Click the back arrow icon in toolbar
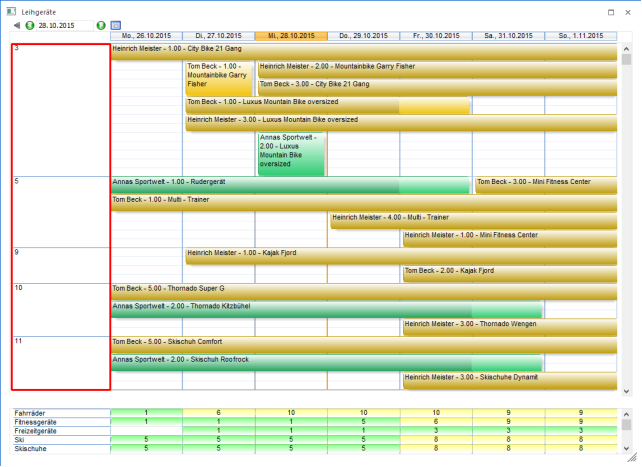Image resolution: width=642 pixels, height=467 pixels. coord(16,24)
